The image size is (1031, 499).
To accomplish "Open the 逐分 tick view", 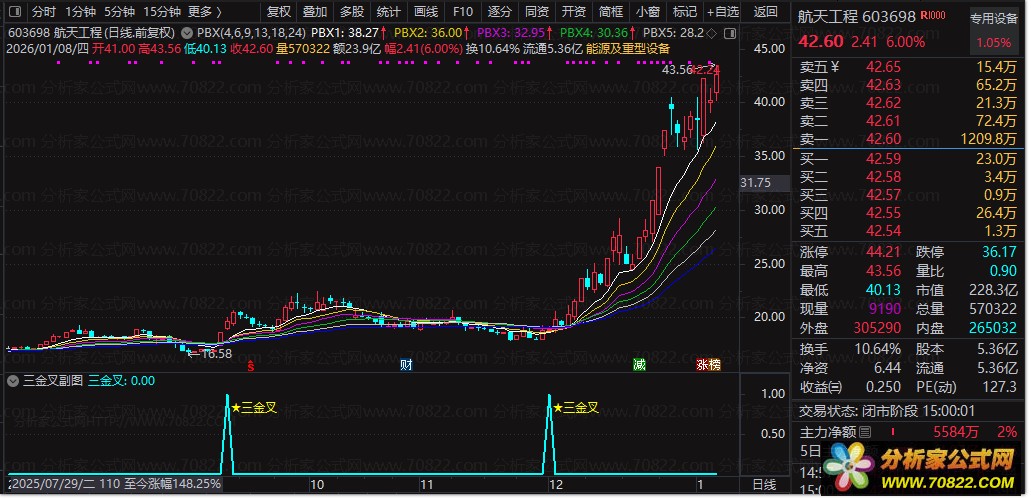I will pyautogui.click(x=500, y=11).
